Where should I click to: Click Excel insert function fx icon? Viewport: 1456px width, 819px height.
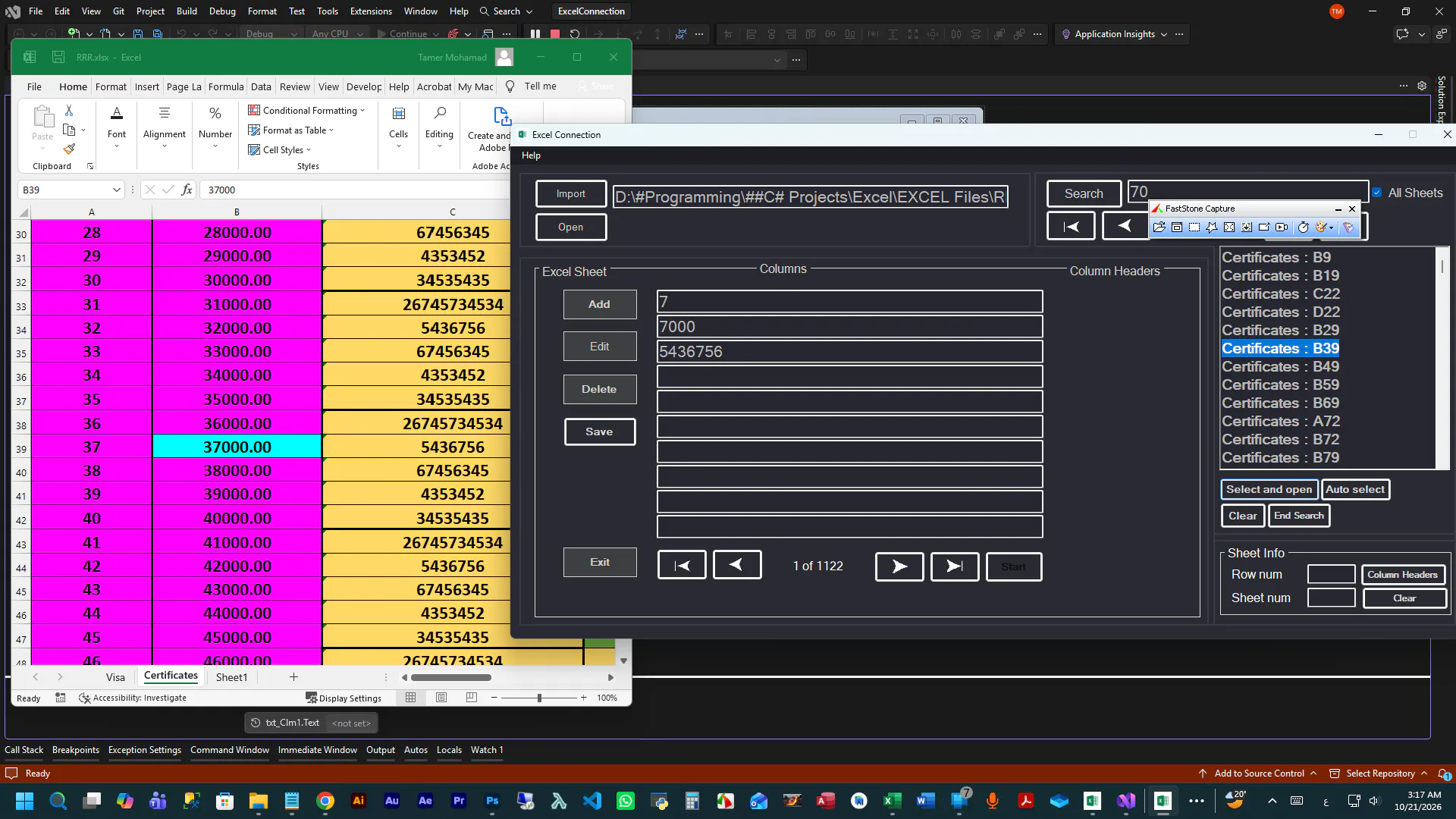[187, 190]
